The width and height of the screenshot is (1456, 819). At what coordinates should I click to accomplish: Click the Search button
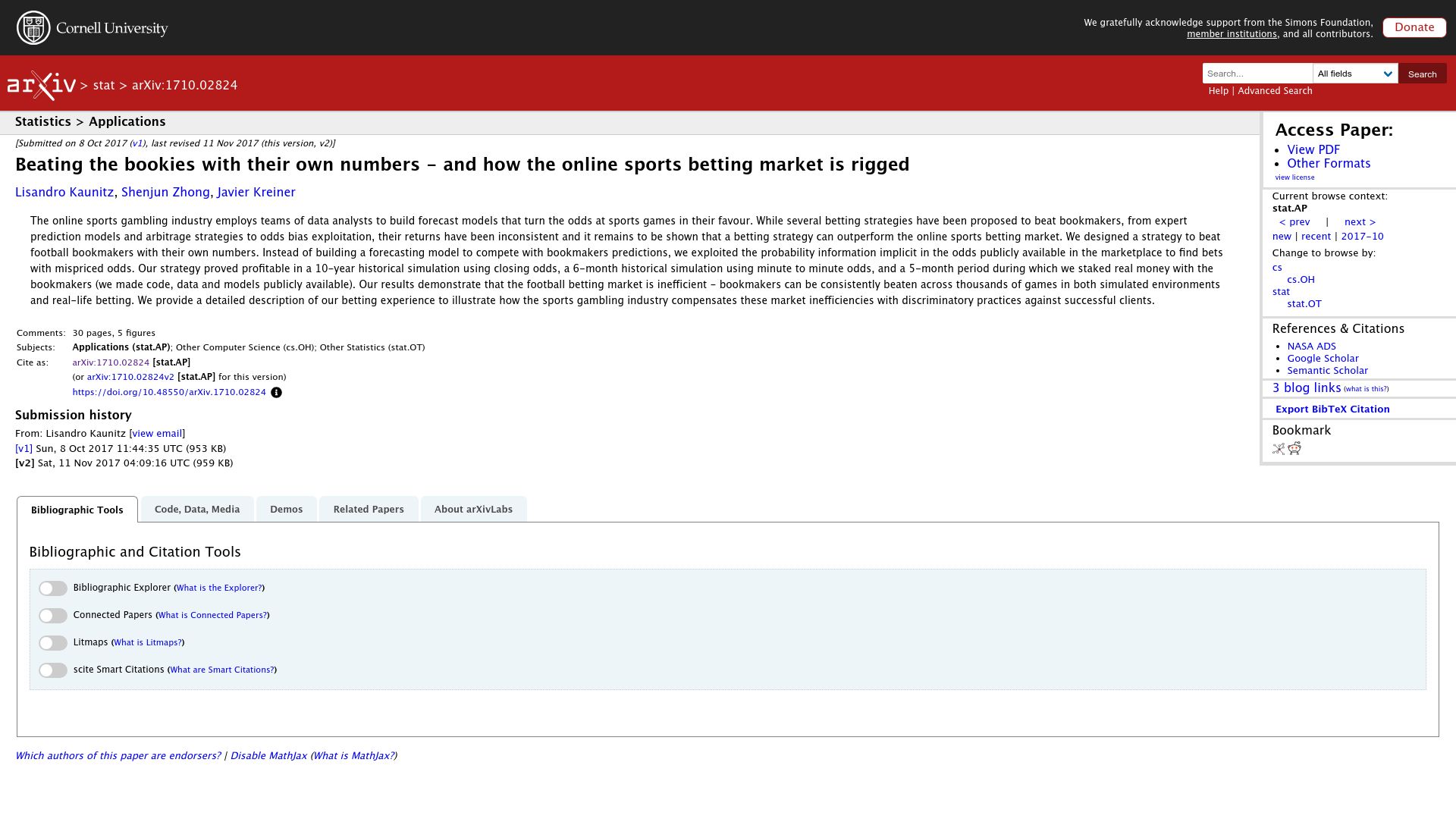tap(1422, 74)
